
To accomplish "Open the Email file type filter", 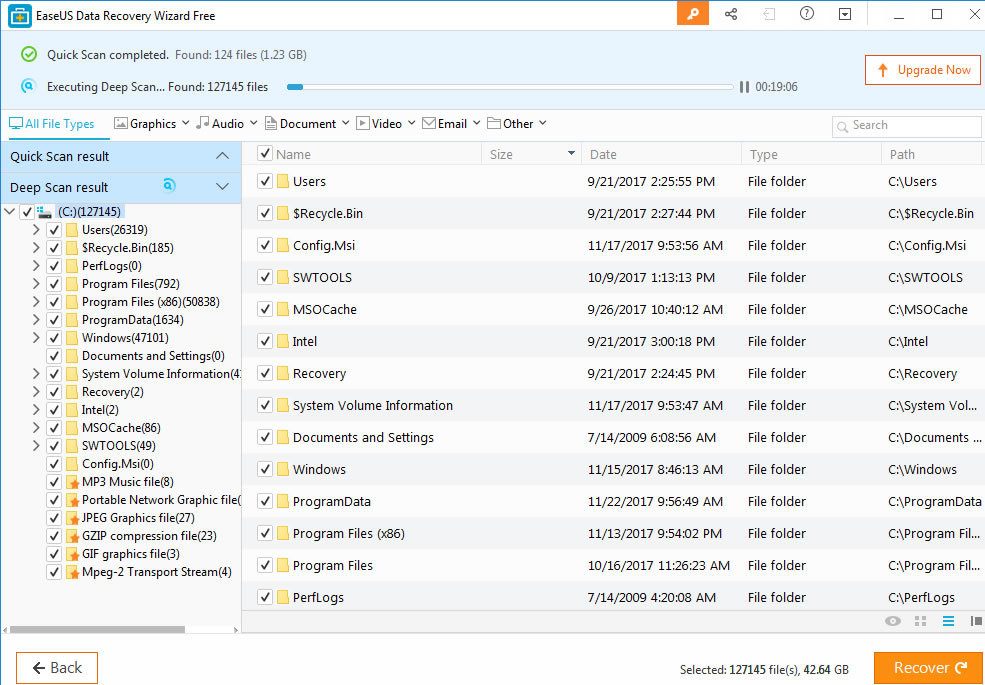I will coord(451,124).
